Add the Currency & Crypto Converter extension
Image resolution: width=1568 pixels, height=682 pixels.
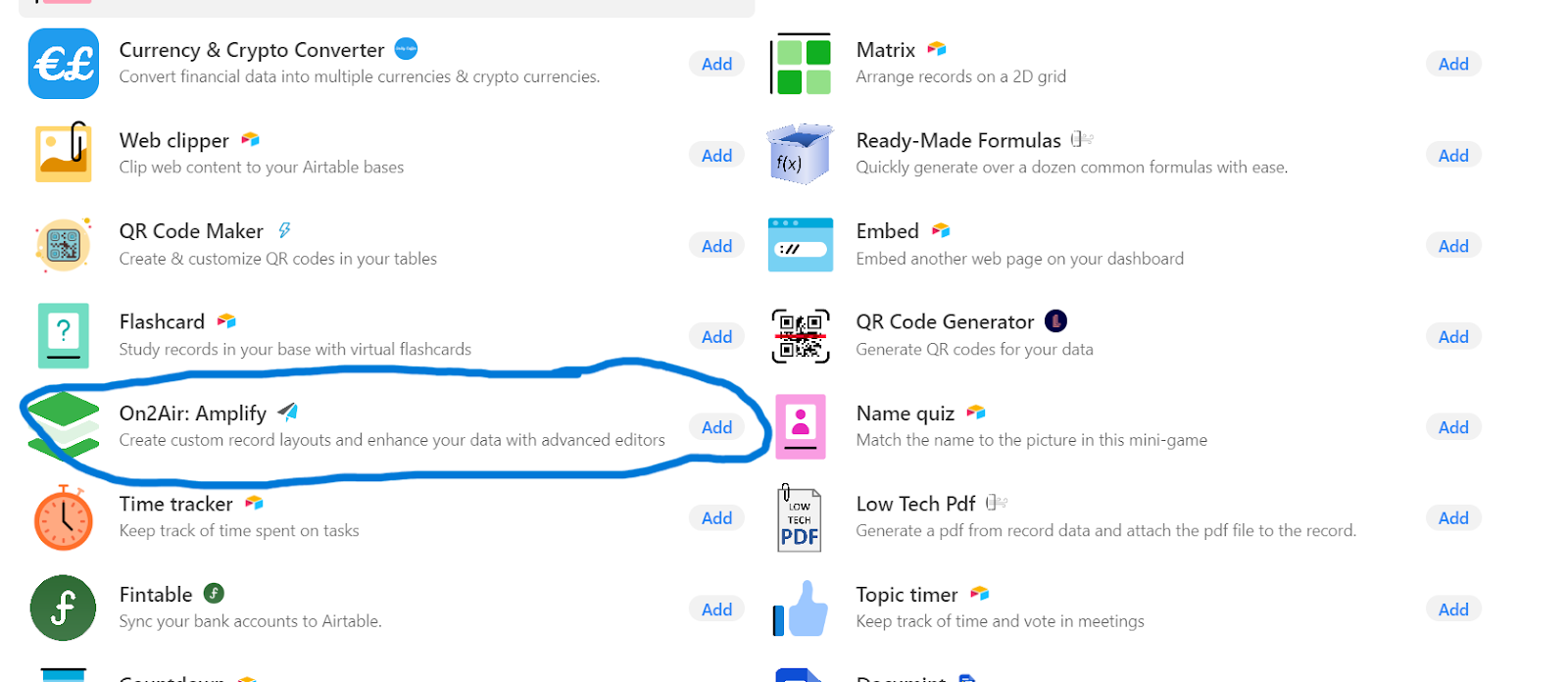click(x=716, y=64)
